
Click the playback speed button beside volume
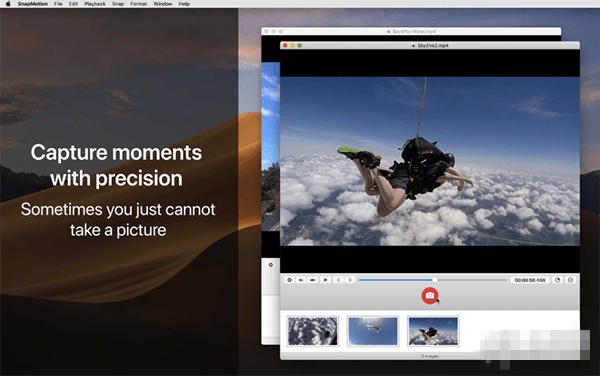coord(313,280)
